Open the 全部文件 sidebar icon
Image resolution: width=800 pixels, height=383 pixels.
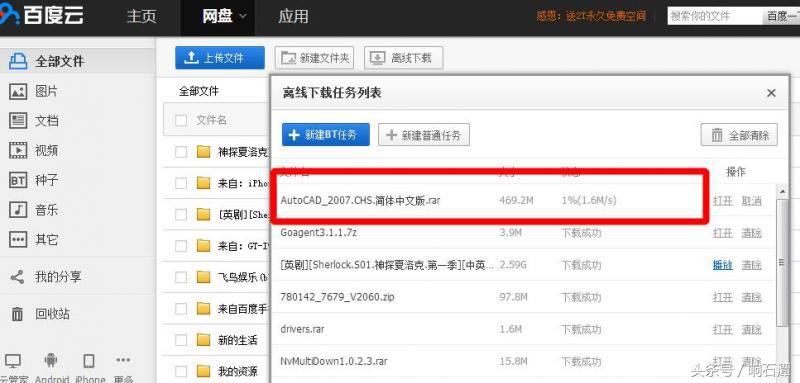pos(18,61)
